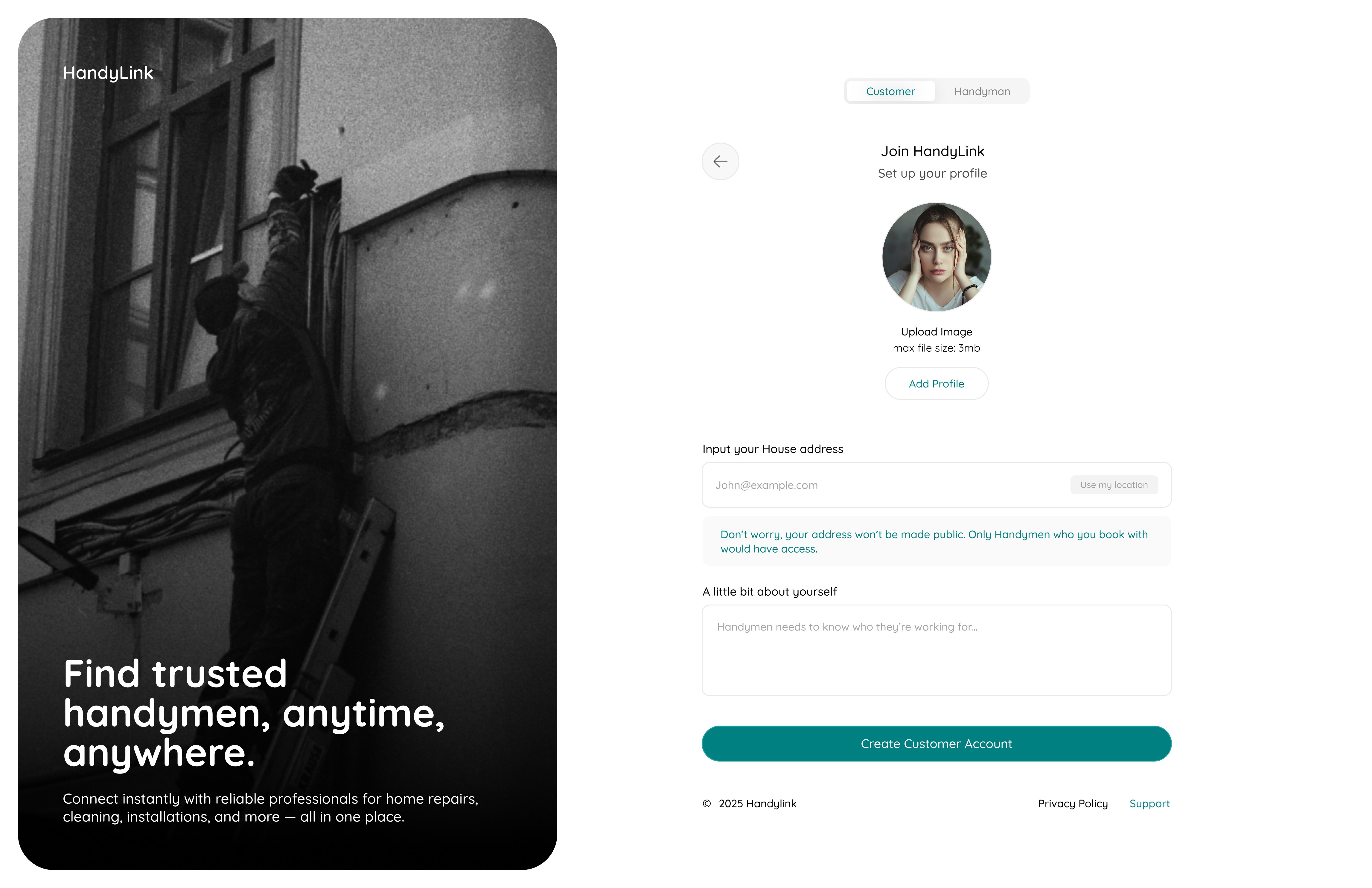Viewport: 1372px width, 888px height.
Task: Click the HandyLink logo on the hero image
Action: [x=108, y=73]
